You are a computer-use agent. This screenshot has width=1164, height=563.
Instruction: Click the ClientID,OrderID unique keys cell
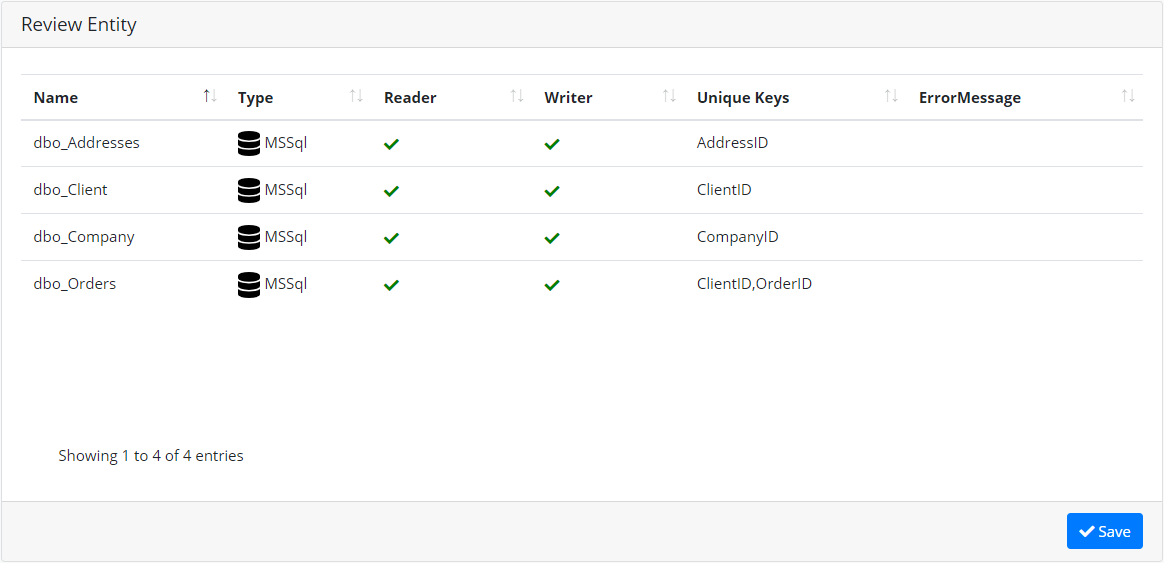pos(754,283)
